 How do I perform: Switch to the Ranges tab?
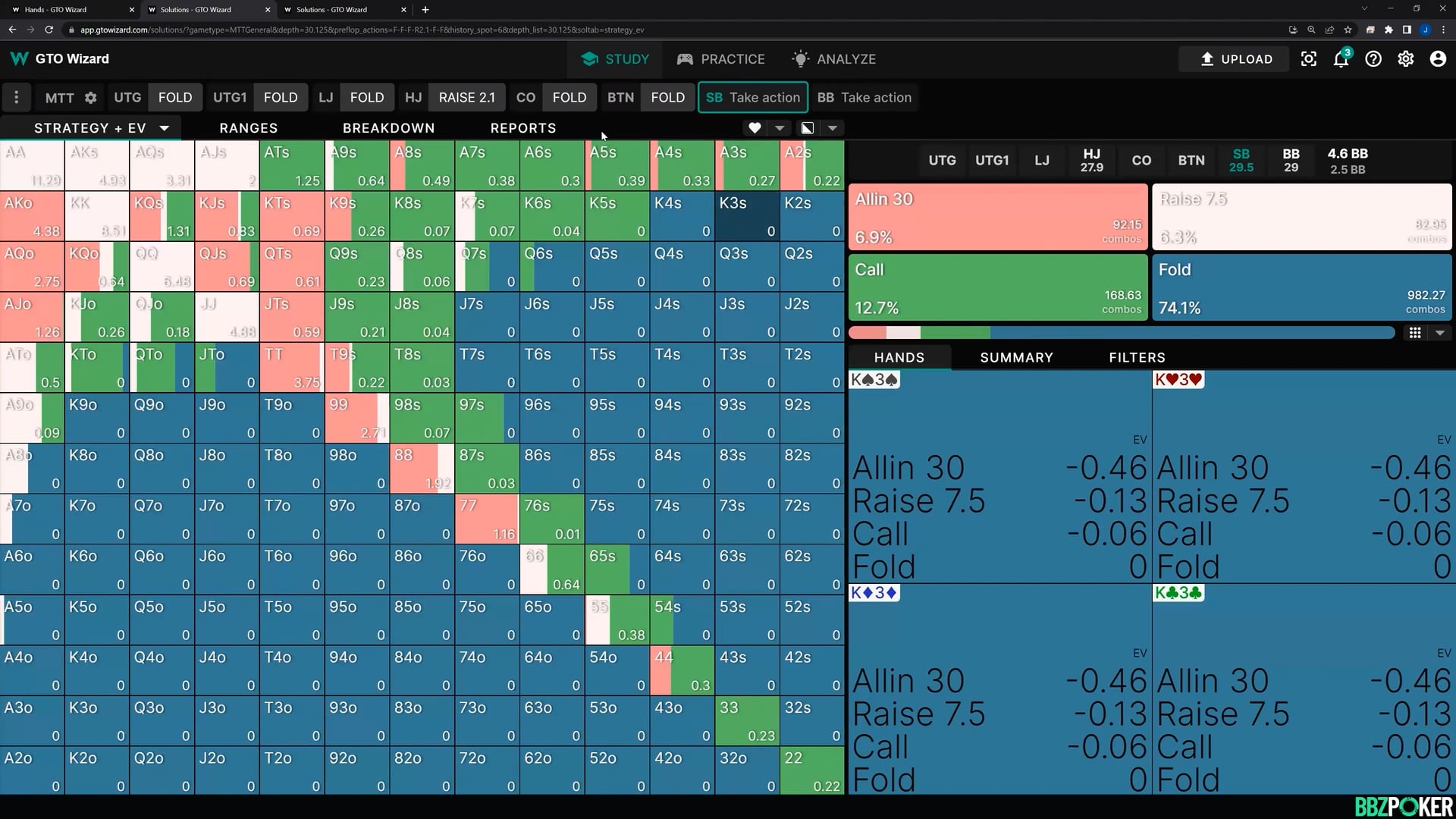(x=248, y=128)
